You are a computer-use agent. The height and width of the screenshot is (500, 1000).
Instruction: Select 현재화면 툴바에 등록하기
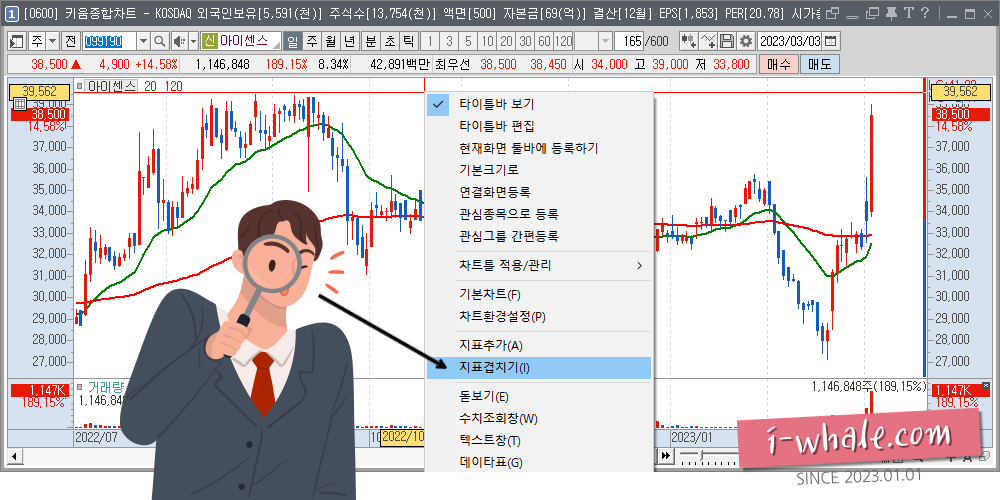539,148
